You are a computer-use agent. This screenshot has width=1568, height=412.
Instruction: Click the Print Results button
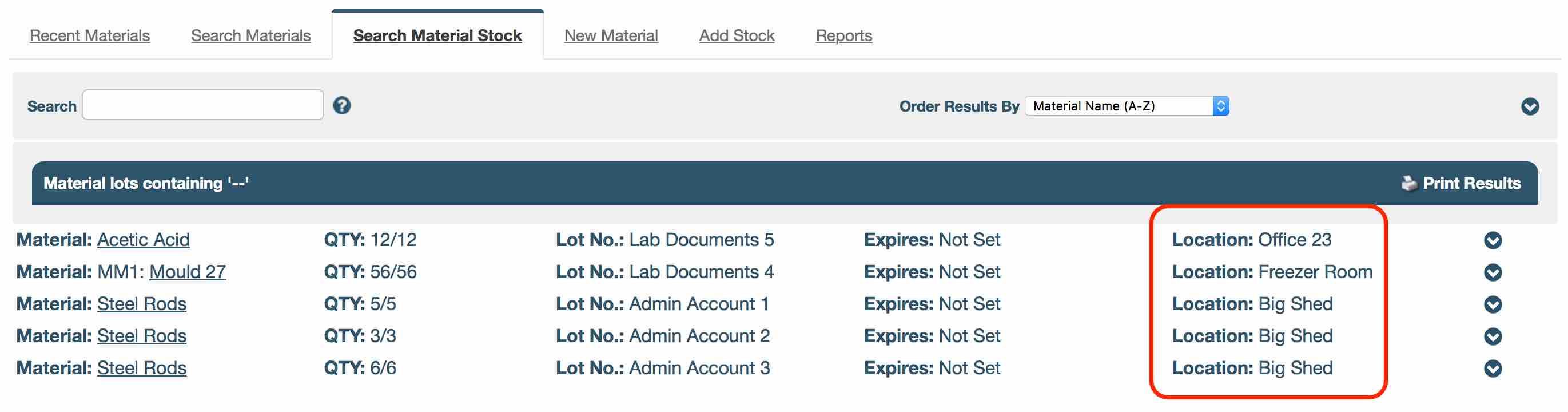coord(1471,184)
